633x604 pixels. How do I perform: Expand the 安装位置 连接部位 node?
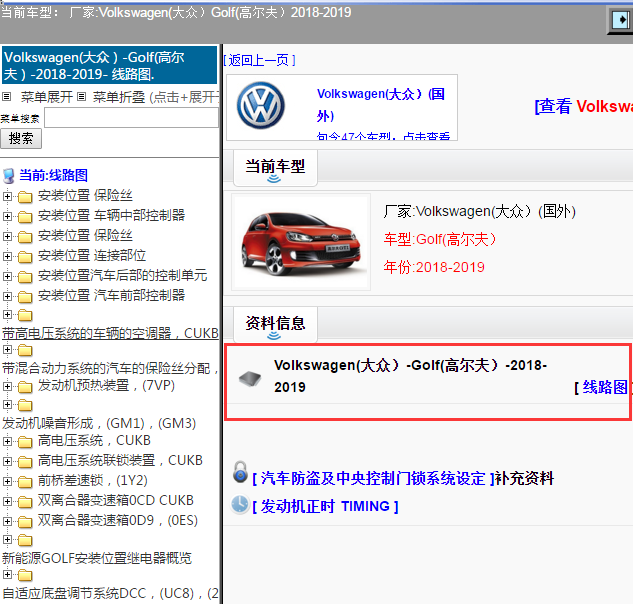(x=7, y=256)
